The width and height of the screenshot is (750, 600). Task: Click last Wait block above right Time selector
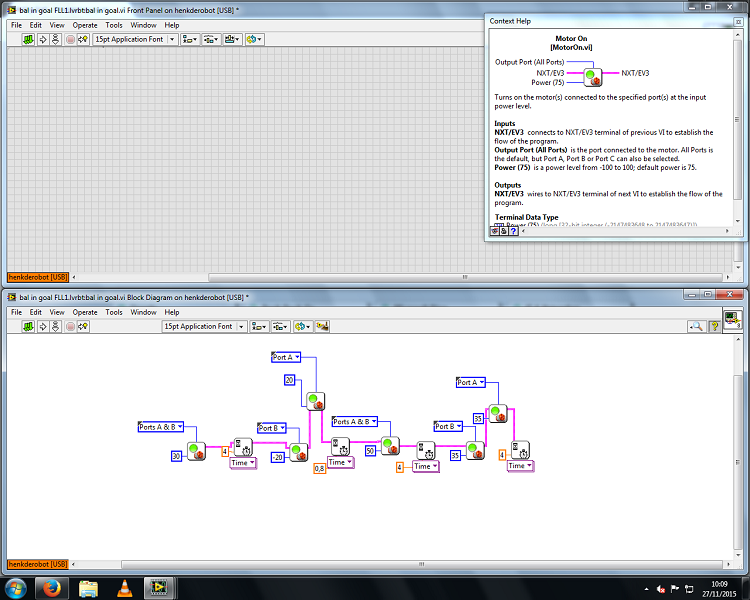(520, 450)
